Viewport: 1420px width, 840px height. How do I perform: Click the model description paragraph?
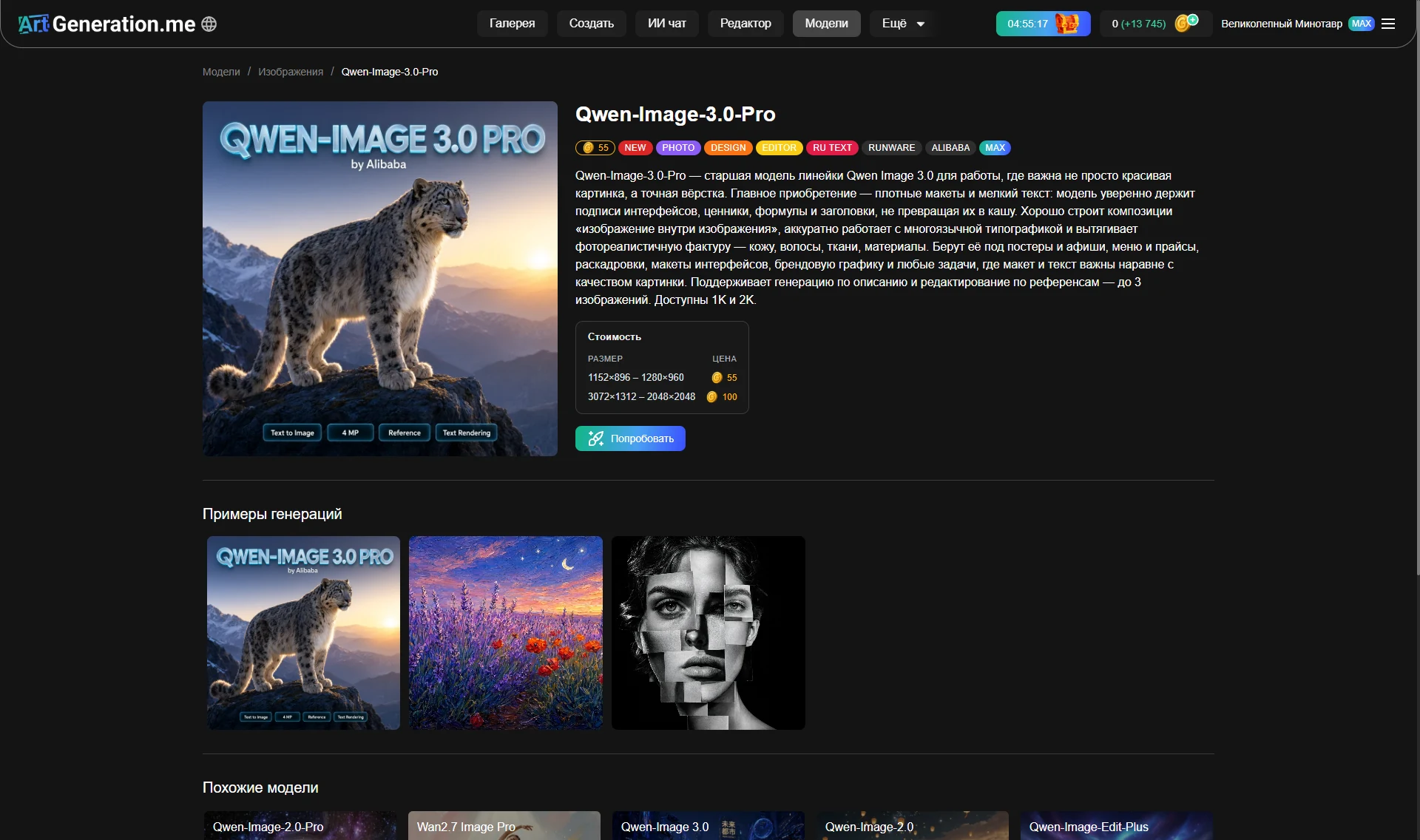tap(887, 238)
